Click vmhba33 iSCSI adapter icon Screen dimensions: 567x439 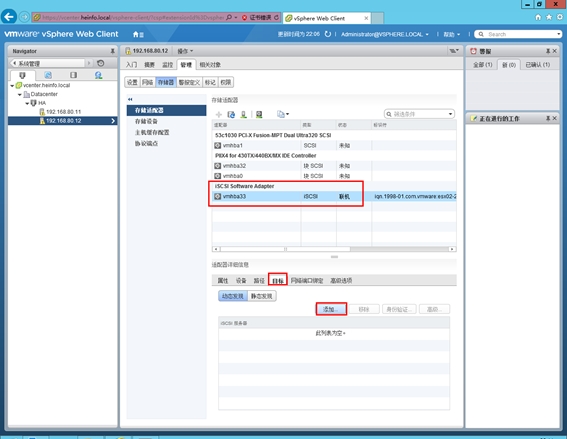pyautogui.click(x=218, y=196)
